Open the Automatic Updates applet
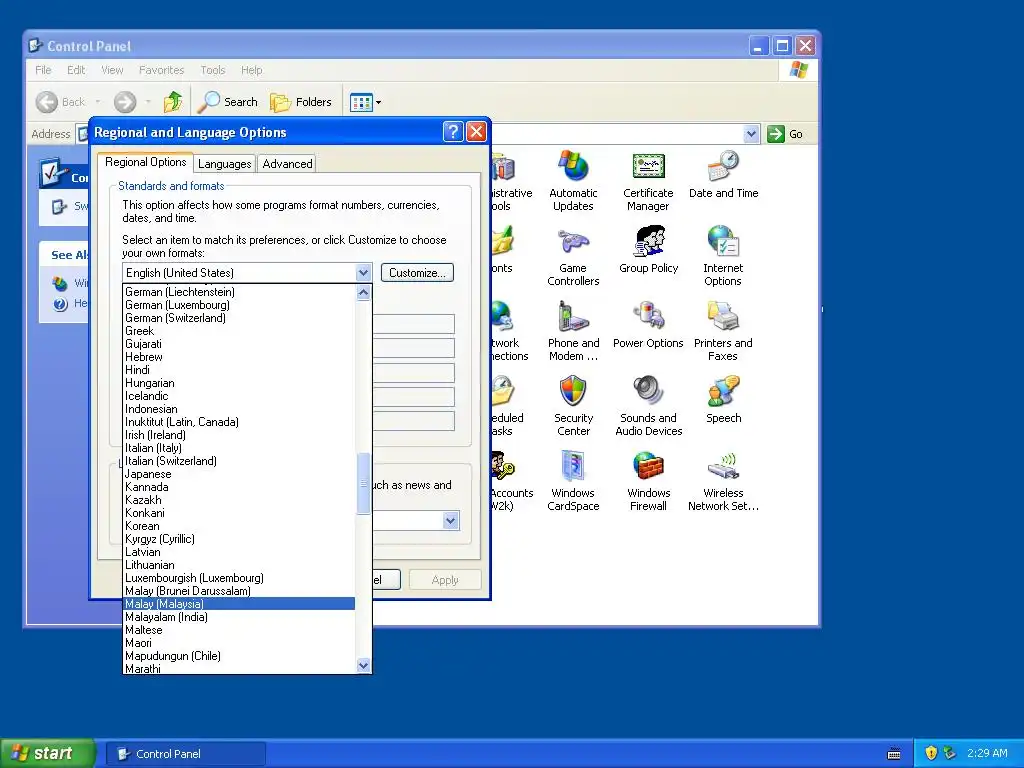Screen dimensions: 1024x768 pos(573,181)
